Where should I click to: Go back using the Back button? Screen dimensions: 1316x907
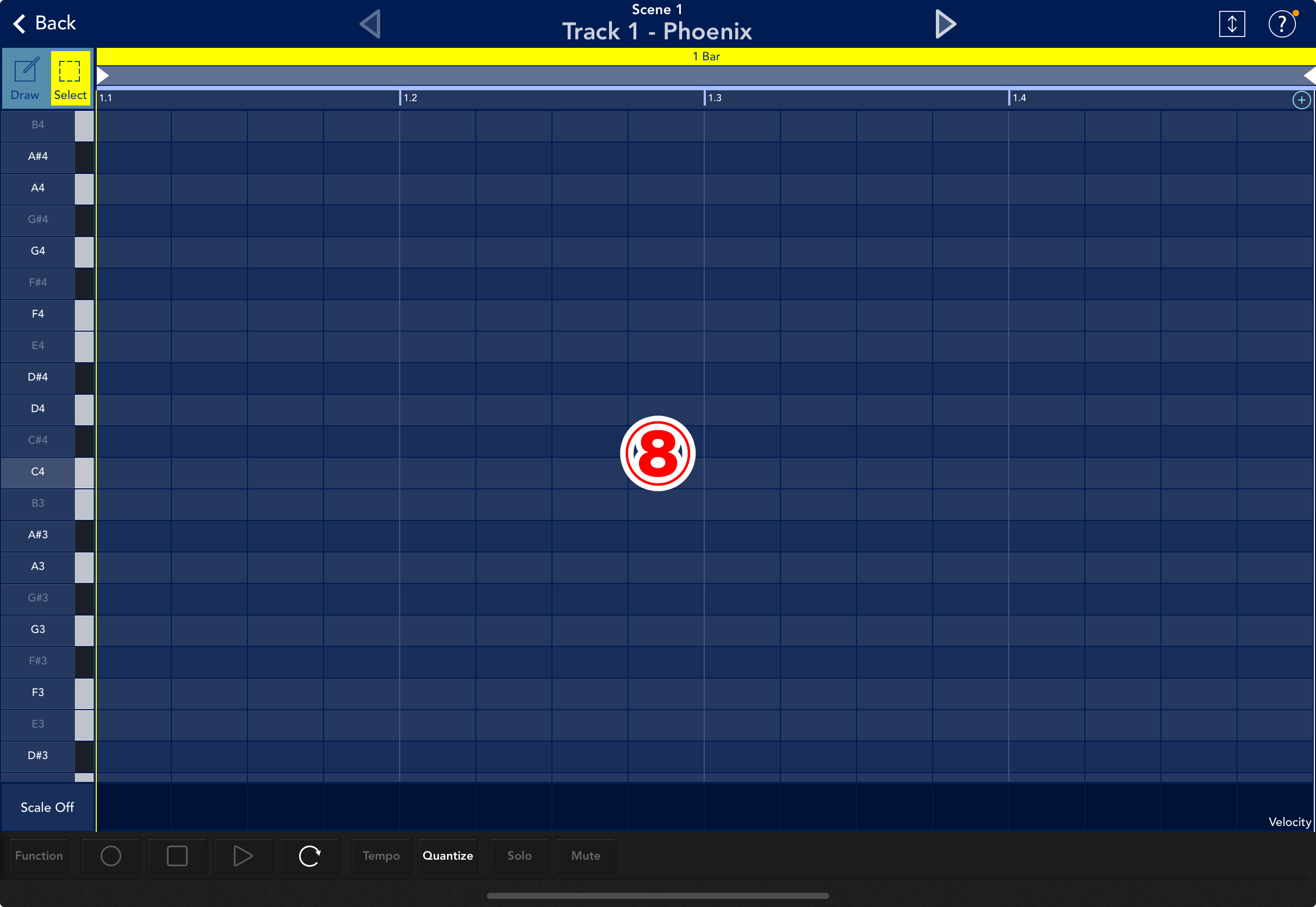(45, 23)
